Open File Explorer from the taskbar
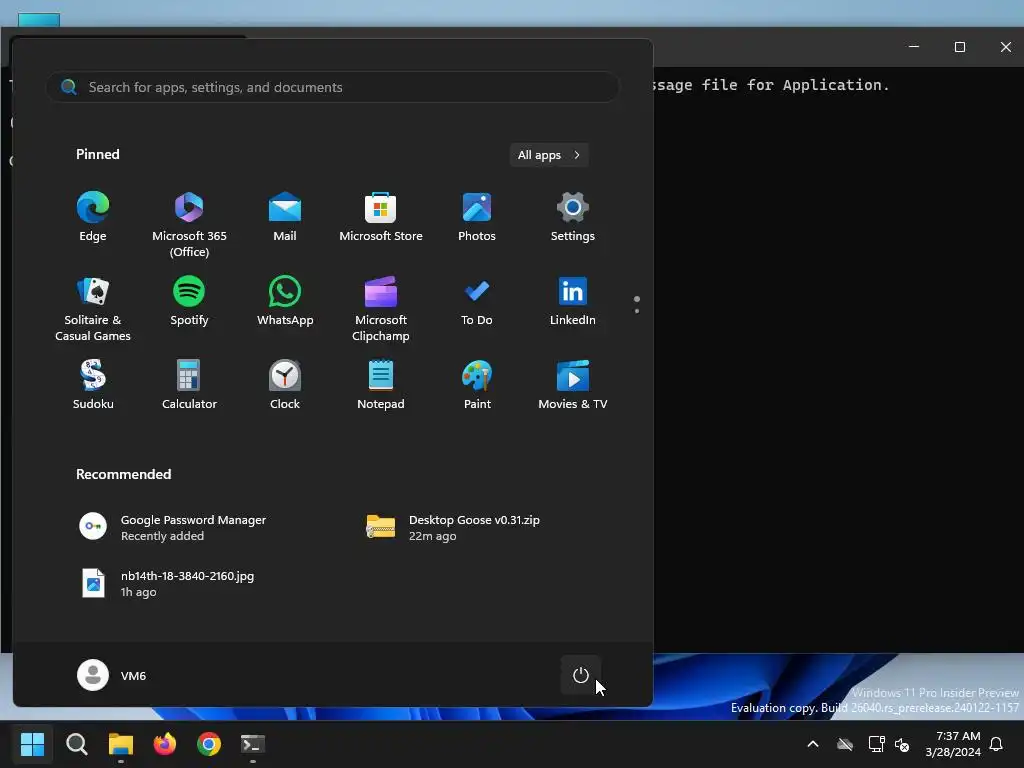The image size is (1024, 768). [x=121, y=744]
